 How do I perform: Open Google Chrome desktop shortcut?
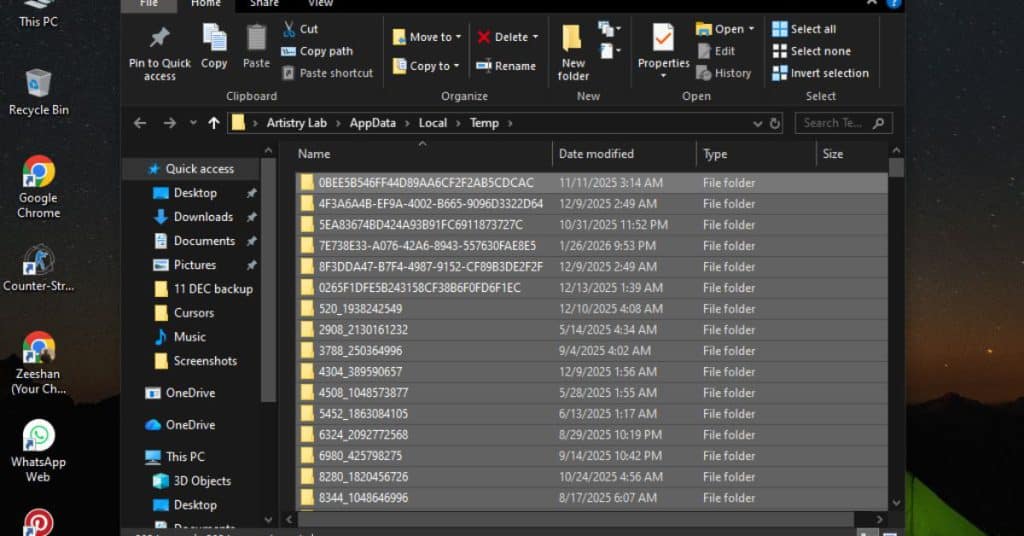pos(38,172)
